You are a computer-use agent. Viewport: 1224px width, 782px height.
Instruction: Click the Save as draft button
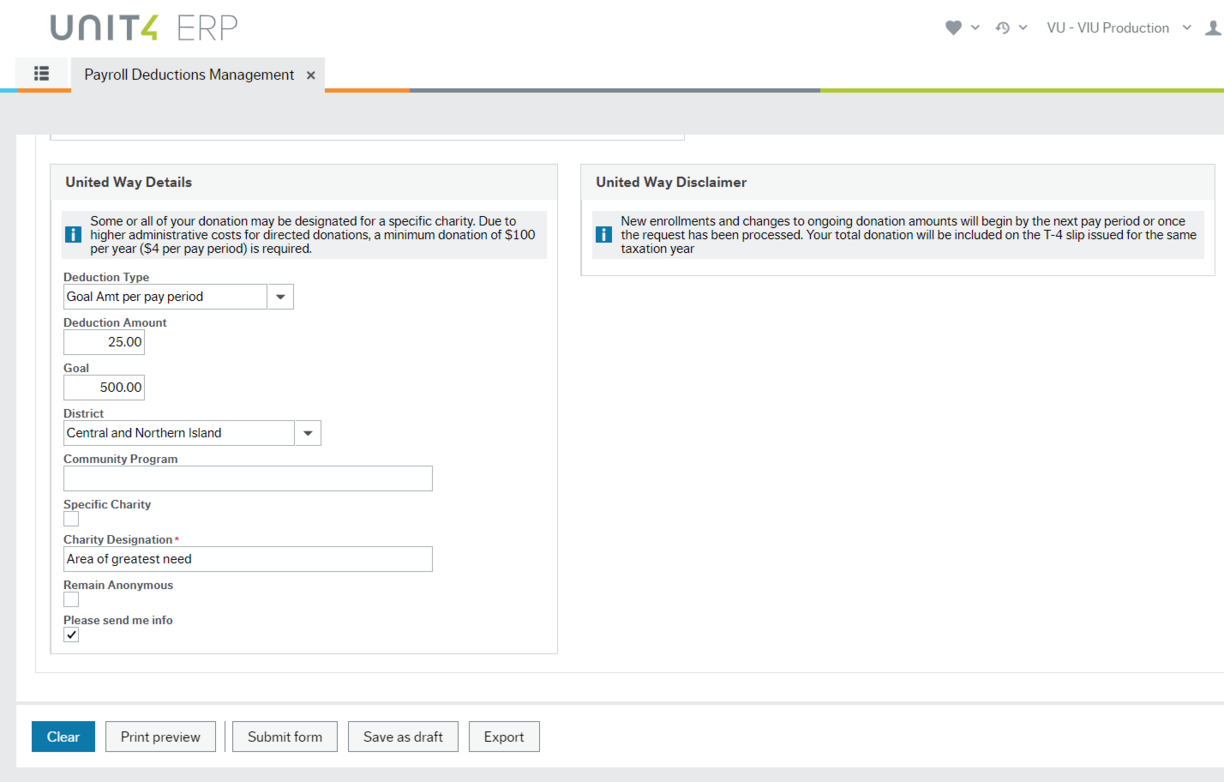point(403,737)
